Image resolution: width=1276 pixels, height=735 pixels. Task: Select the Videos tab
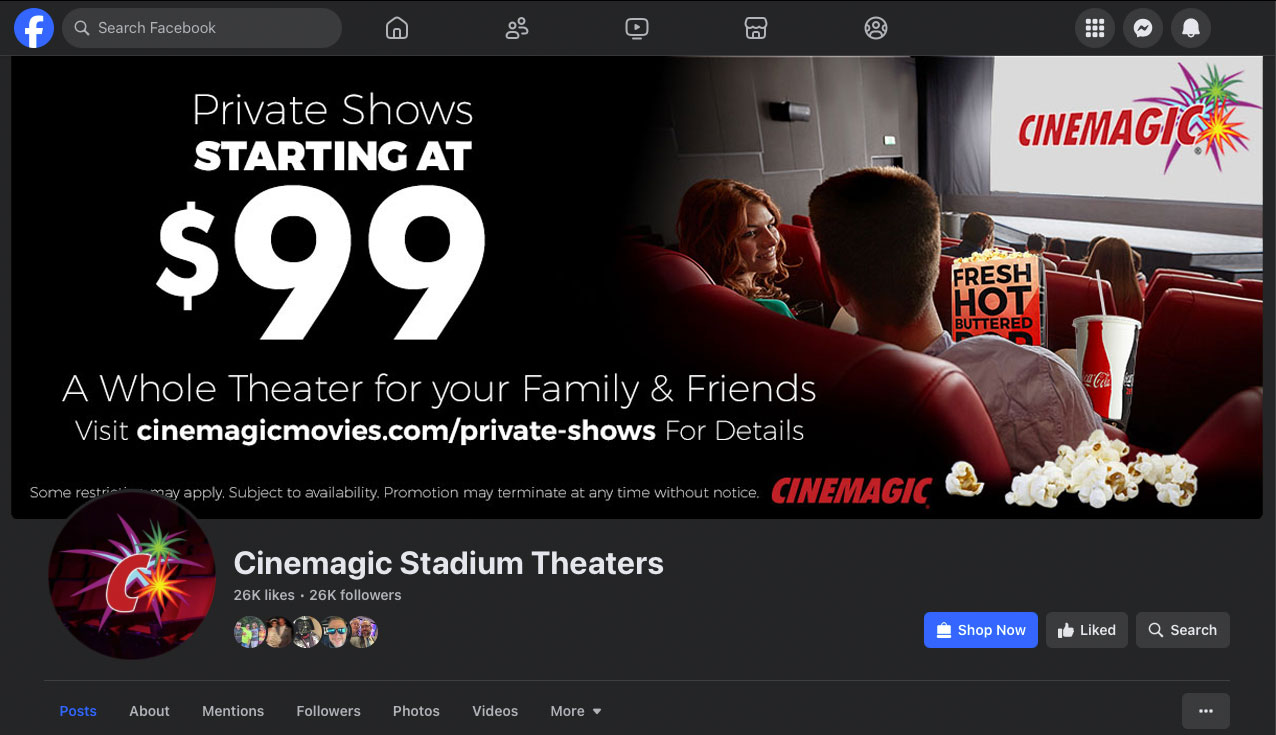(x=495, y=711)
